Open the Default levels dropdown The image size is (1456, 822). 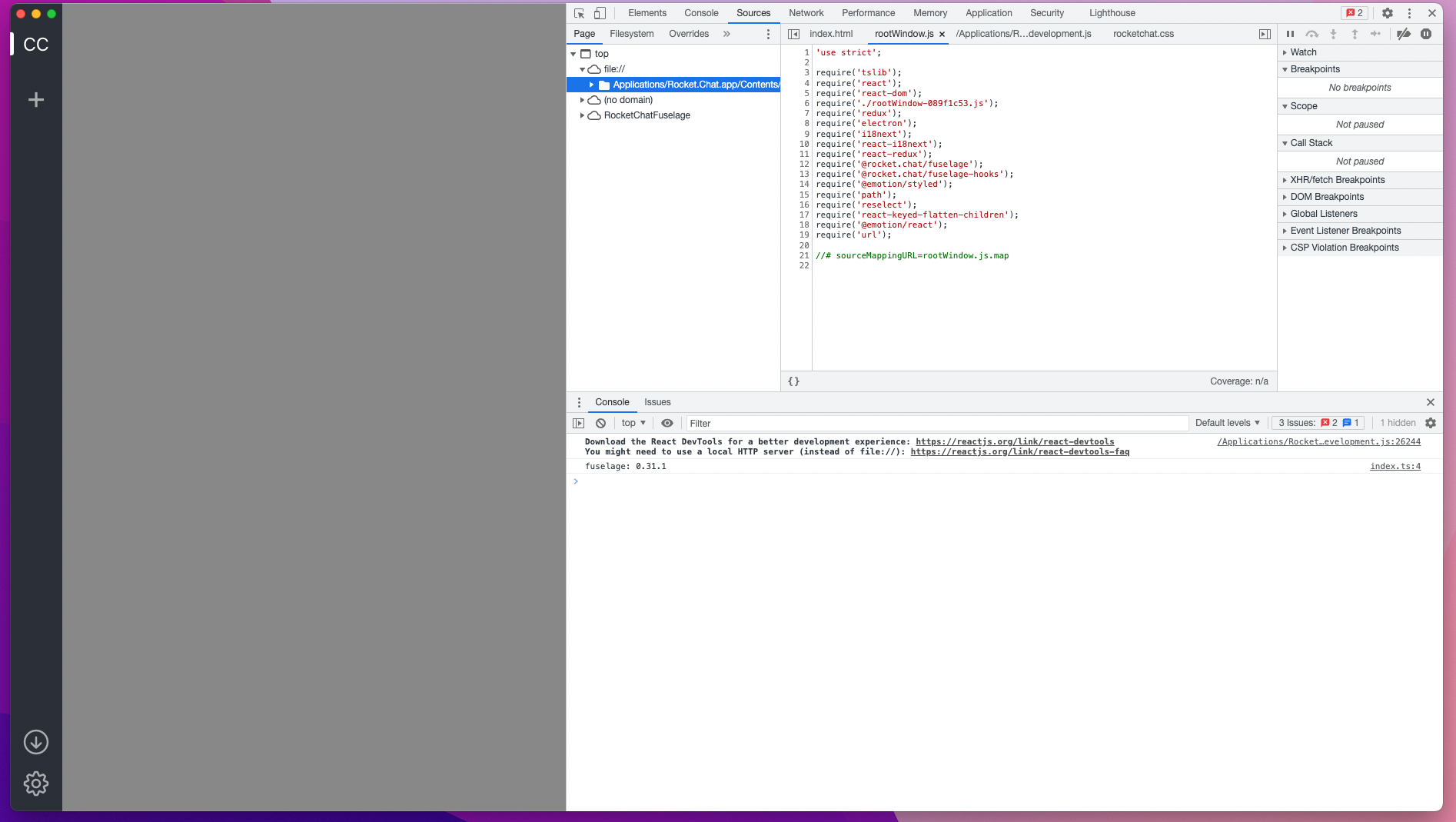1227,423
